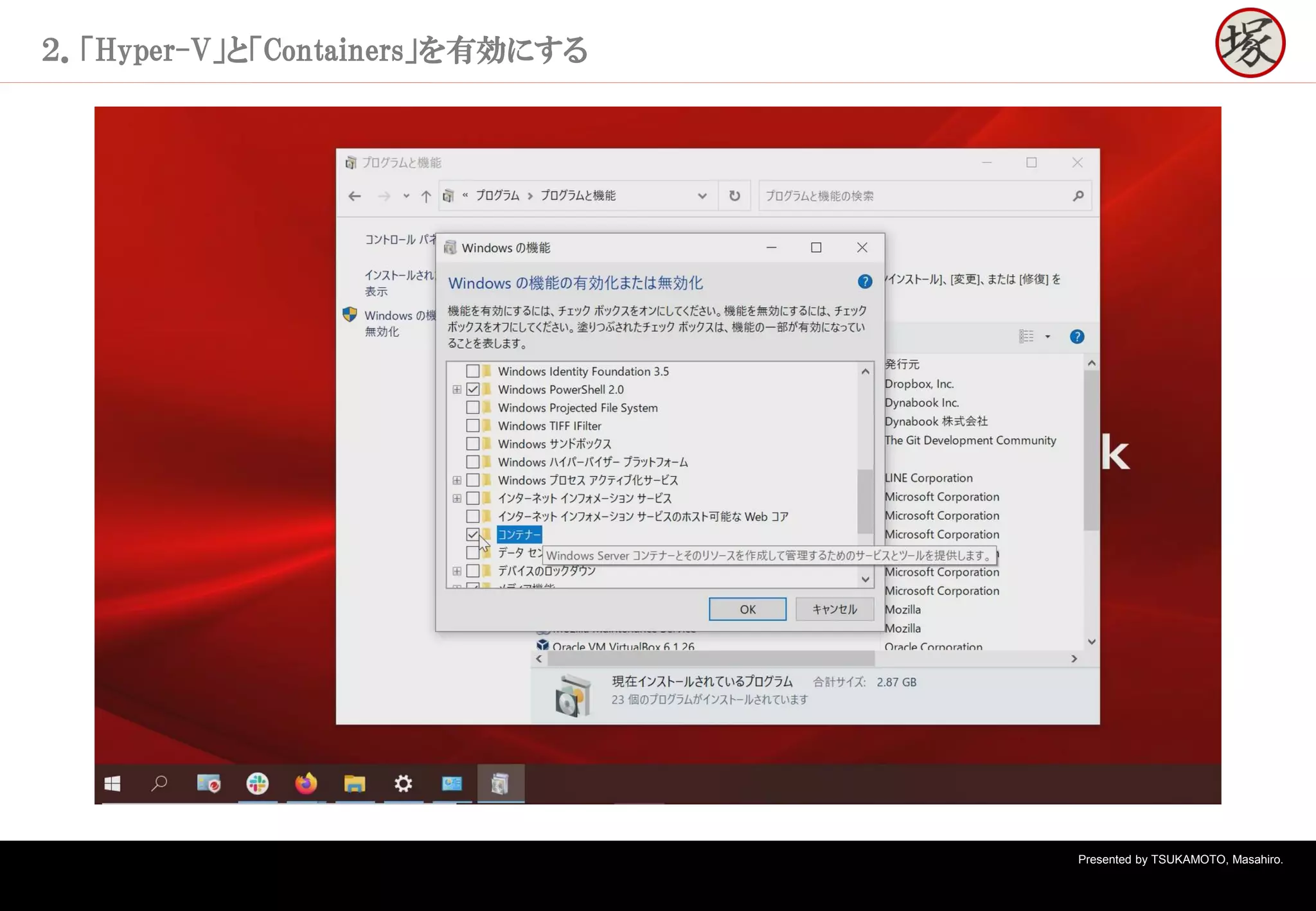
Task: Click the back arrow in Programs window
Action: coord(355,196)
